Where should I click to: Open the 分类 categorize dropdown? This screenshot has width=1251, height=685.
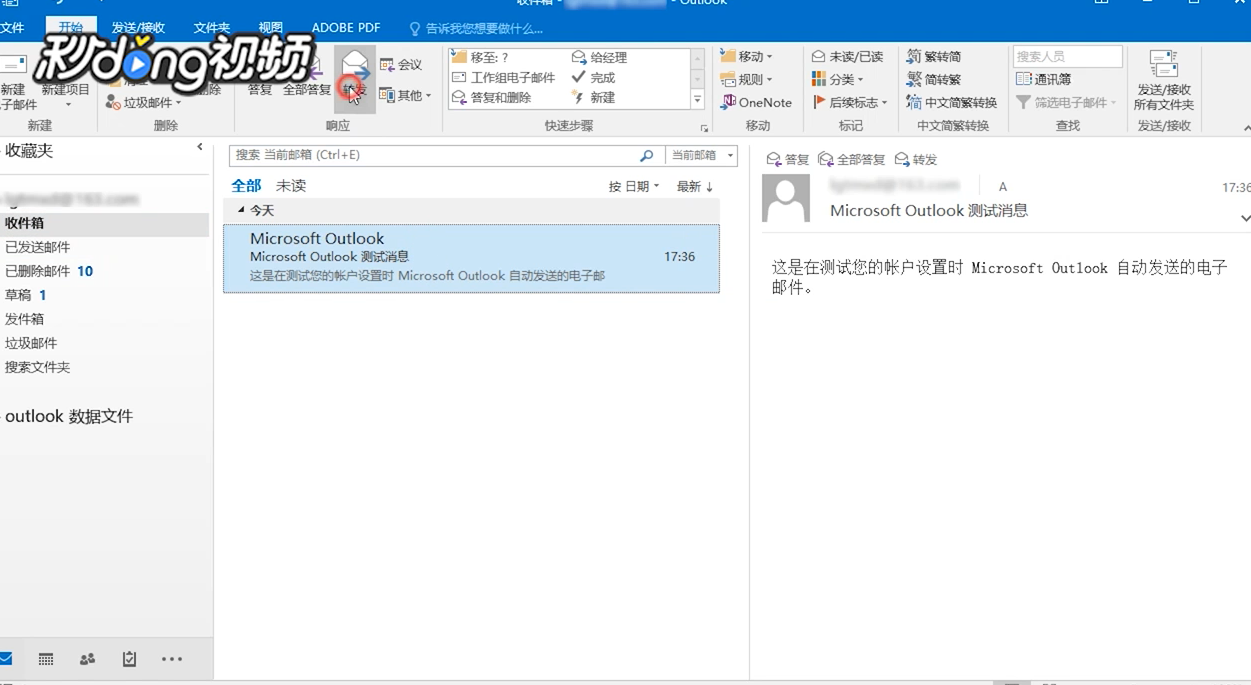(837, 79)
